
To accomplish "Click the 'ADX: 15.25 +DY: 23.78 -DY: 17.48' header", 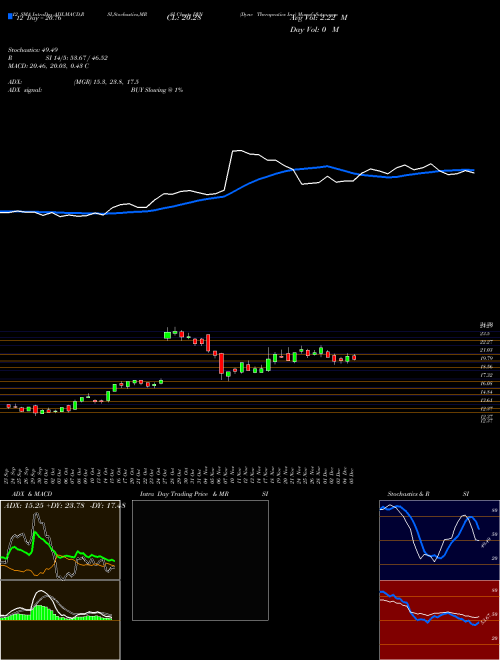I will click(64, 506).
